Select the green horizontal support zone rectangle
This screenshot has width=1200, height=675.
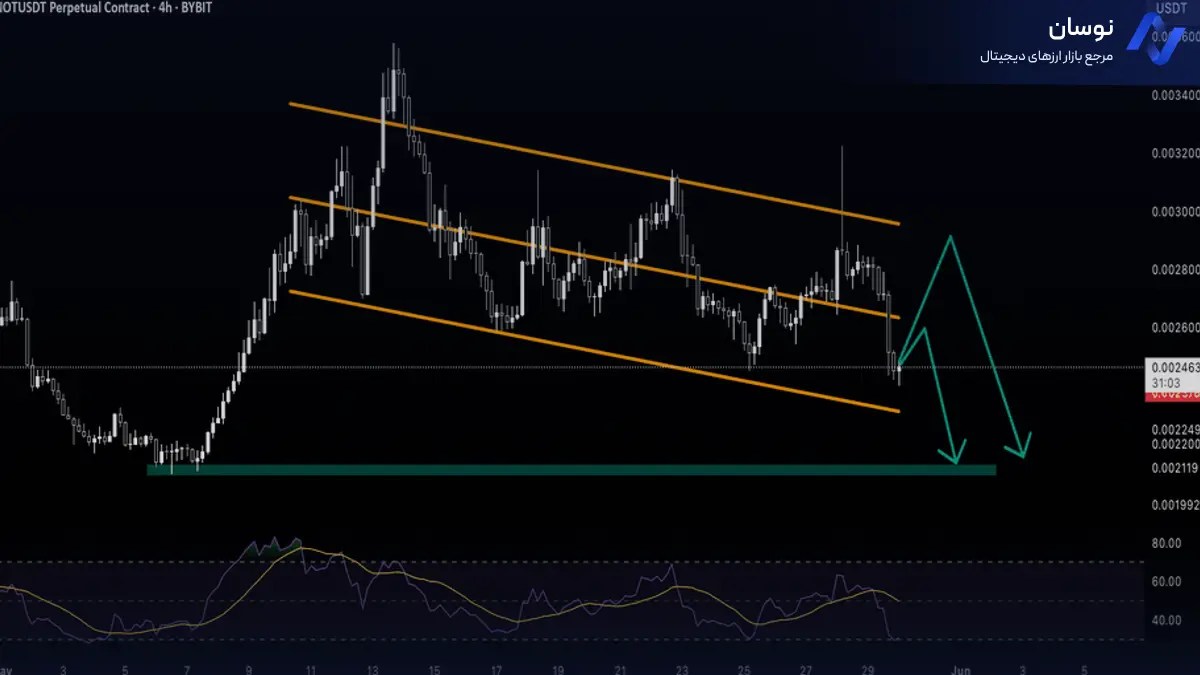coord(571,469)
